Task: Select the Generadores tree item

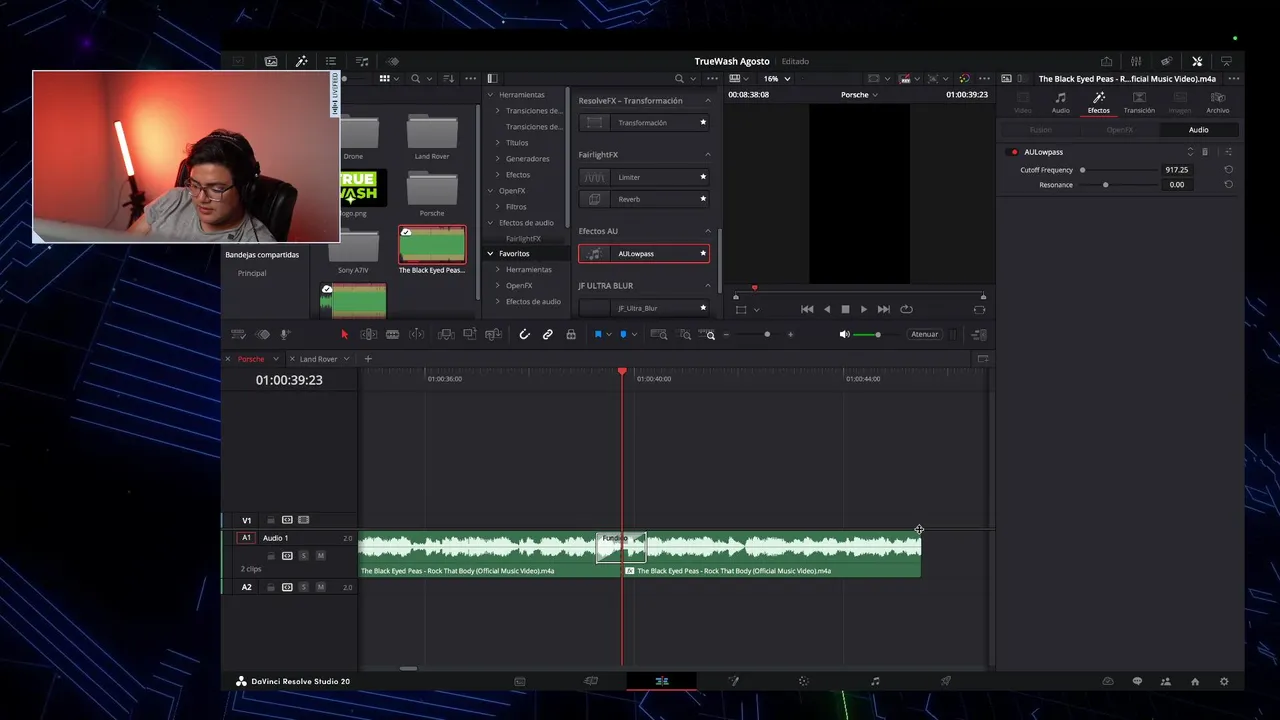Action: click(527, 159)
